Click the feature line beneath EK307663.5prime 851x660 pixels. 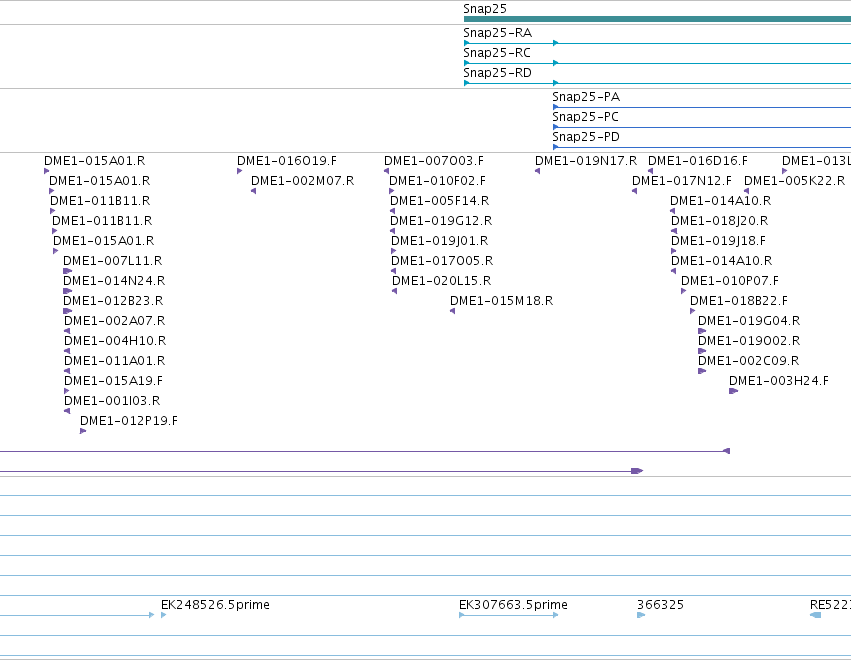pos(509,615)
